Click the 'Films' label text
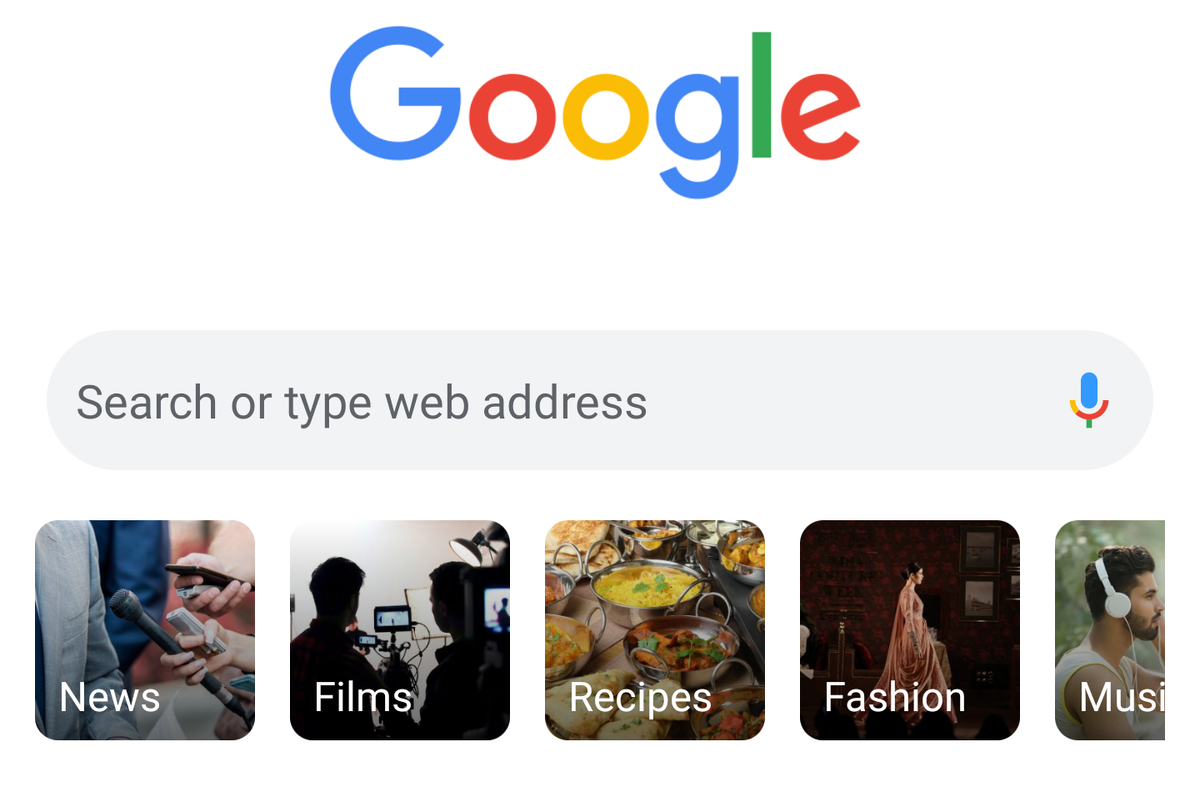The width and height of the screenshot is (1200, 802). 363,697
